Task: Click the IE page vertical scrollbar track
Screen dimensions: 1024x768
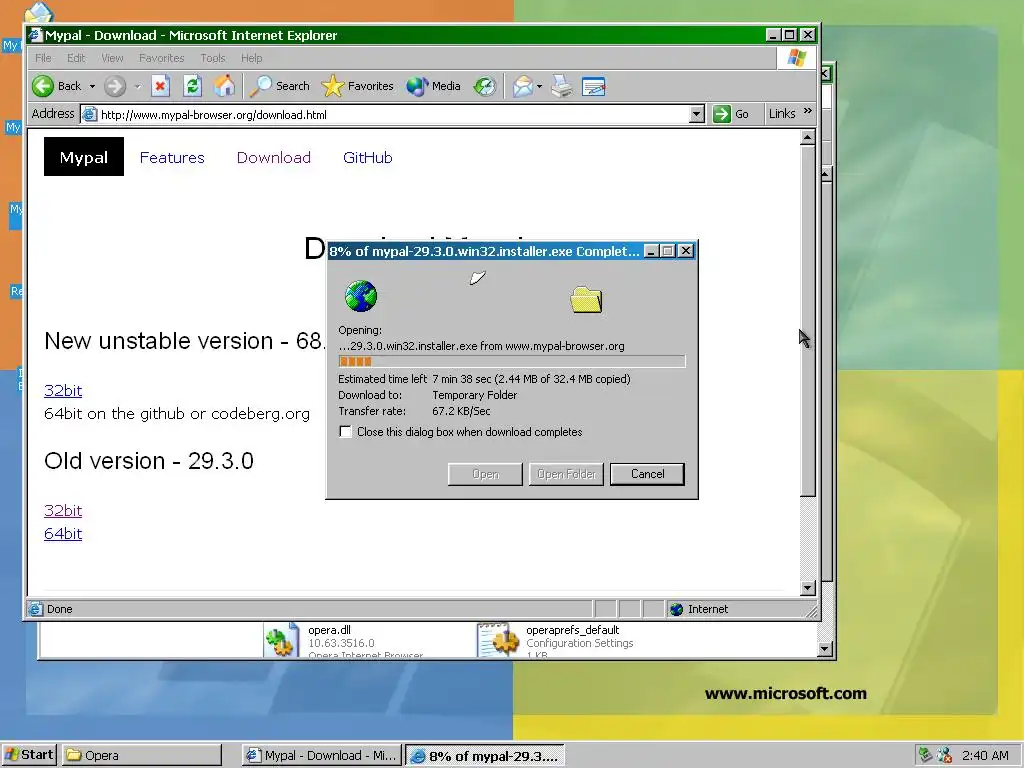Action: [x=808, y=538]
